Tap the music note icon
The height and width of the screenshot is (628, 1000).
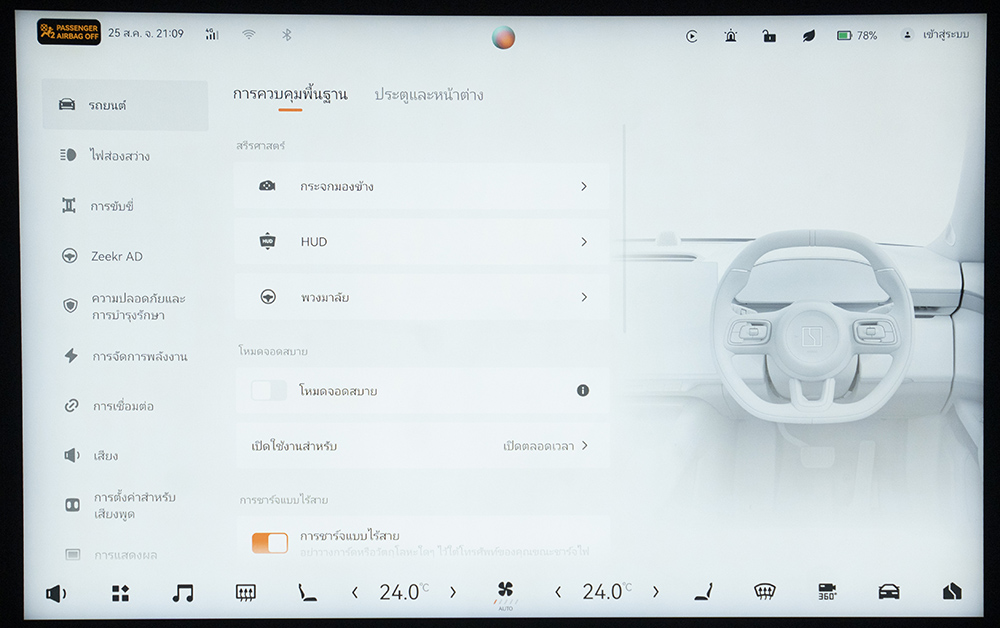click(182, 593)
